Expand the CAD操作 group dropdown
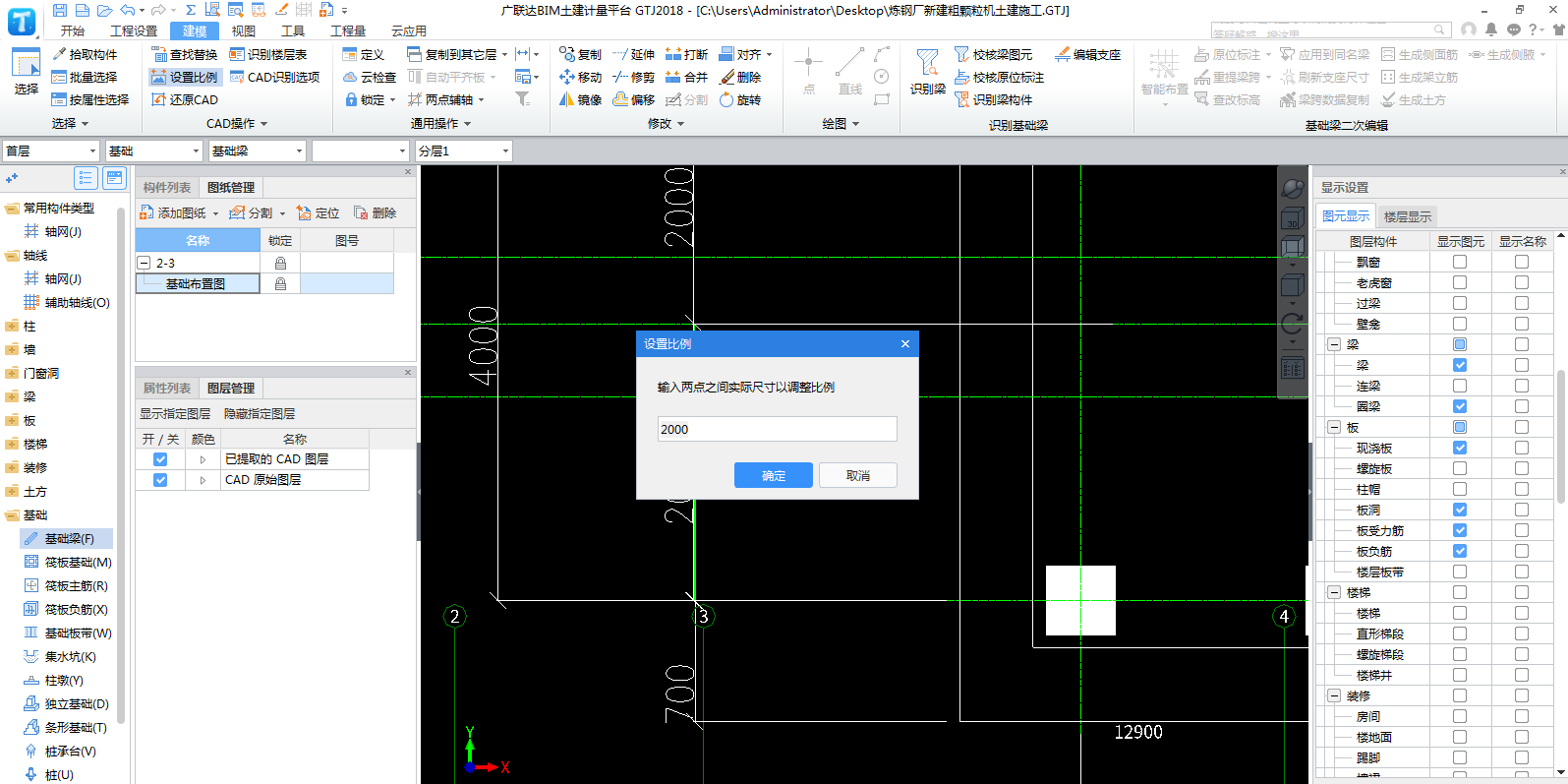Screen dimensions: 1568x784 coord(237,124)
